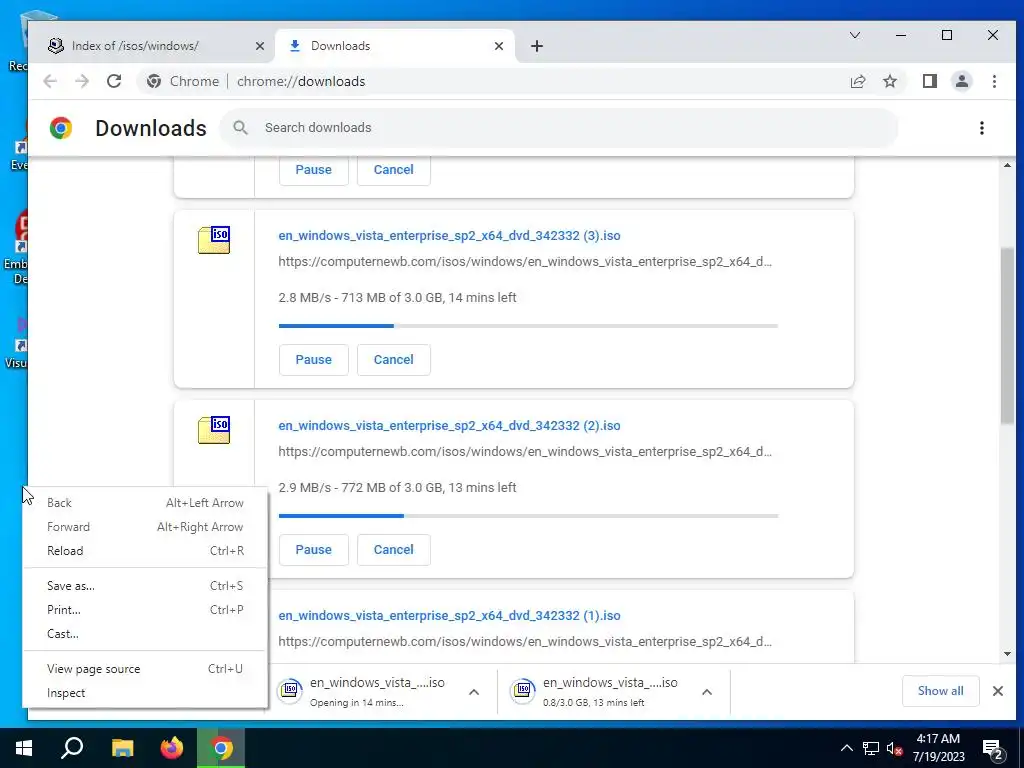Image resolution: width=1024 pixels, height=768 pixels.
Task: Click Show all on download shelf
Action: click(x=940, y=691)
